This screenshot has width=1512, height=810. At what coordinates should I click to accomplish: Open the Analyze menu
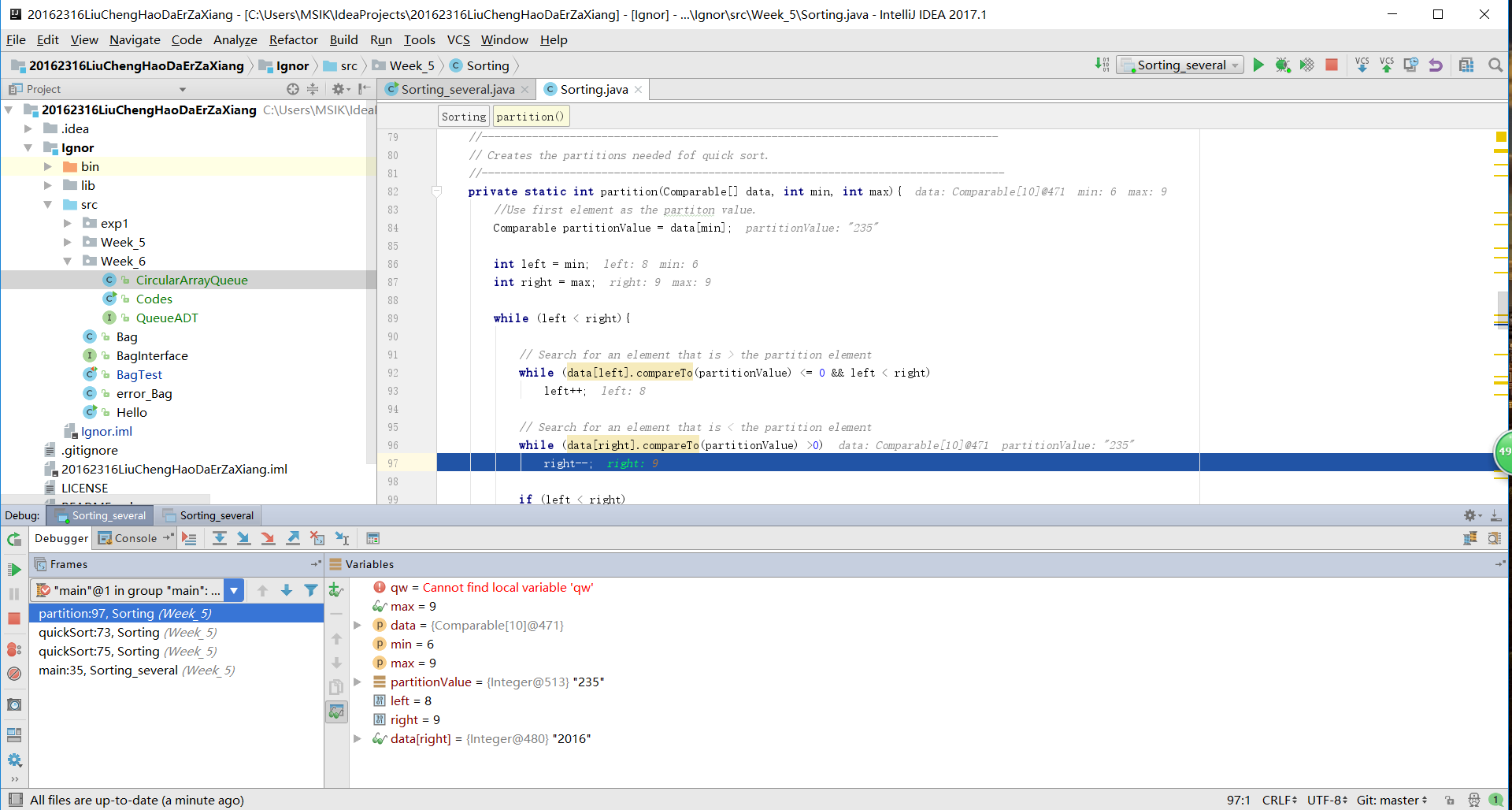click(x=235, y=39)
